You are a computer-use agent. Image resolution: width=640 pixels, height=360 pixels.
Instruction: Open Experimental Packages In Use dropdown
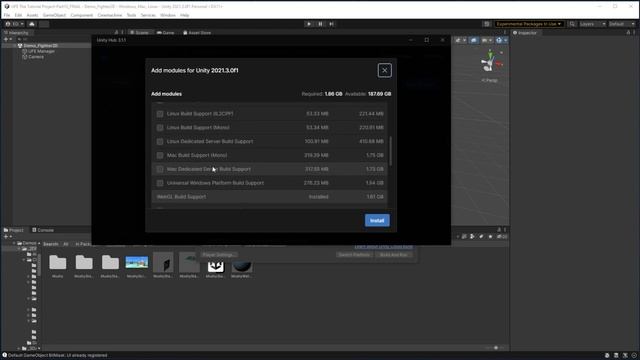point(529,24)
